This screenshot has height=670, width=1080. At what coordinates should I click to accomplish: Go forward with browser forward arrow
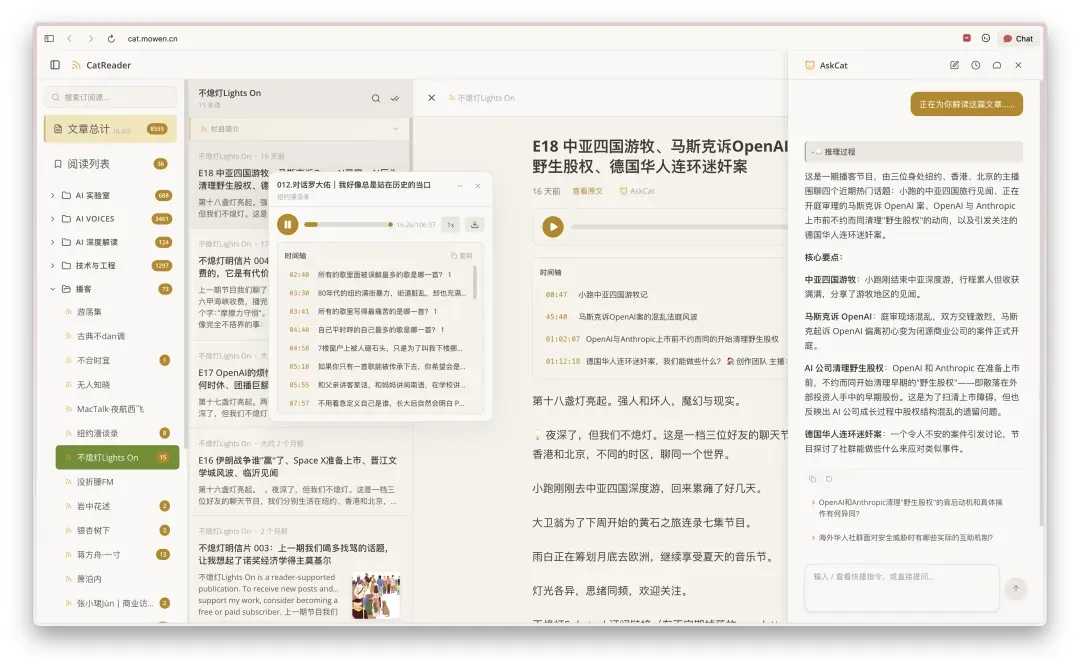[x=90, y=39]
